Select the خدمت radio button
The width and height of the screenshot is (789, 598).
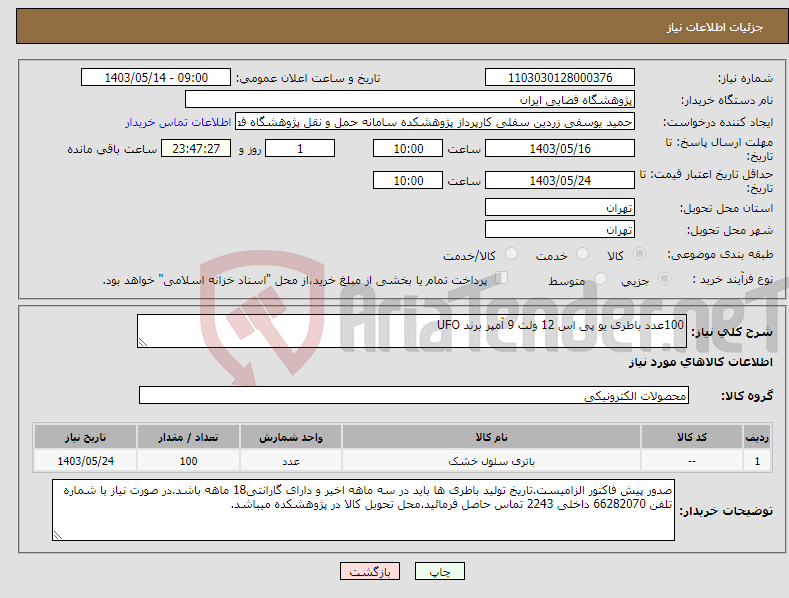pos(582,254)
